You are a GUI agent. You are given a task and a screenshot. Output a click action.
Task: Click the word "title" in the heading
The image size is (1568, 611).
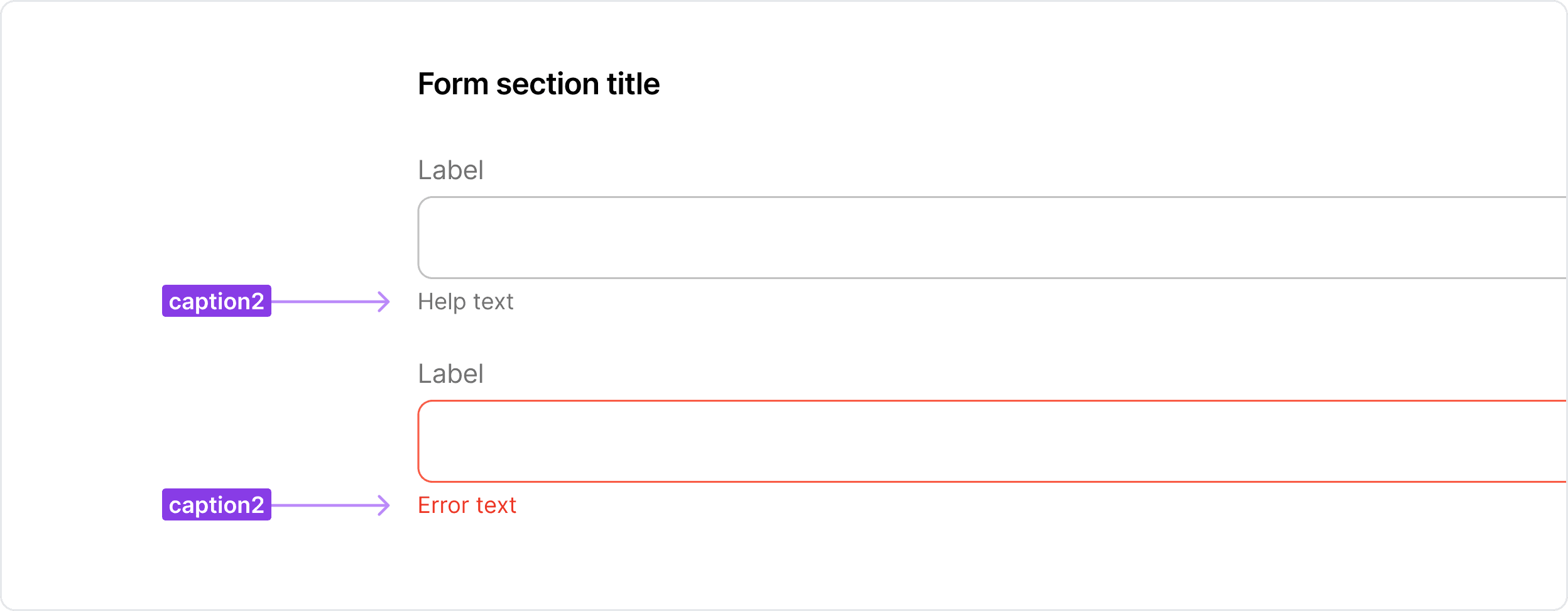pyautogui.click(x=633, y=84)
